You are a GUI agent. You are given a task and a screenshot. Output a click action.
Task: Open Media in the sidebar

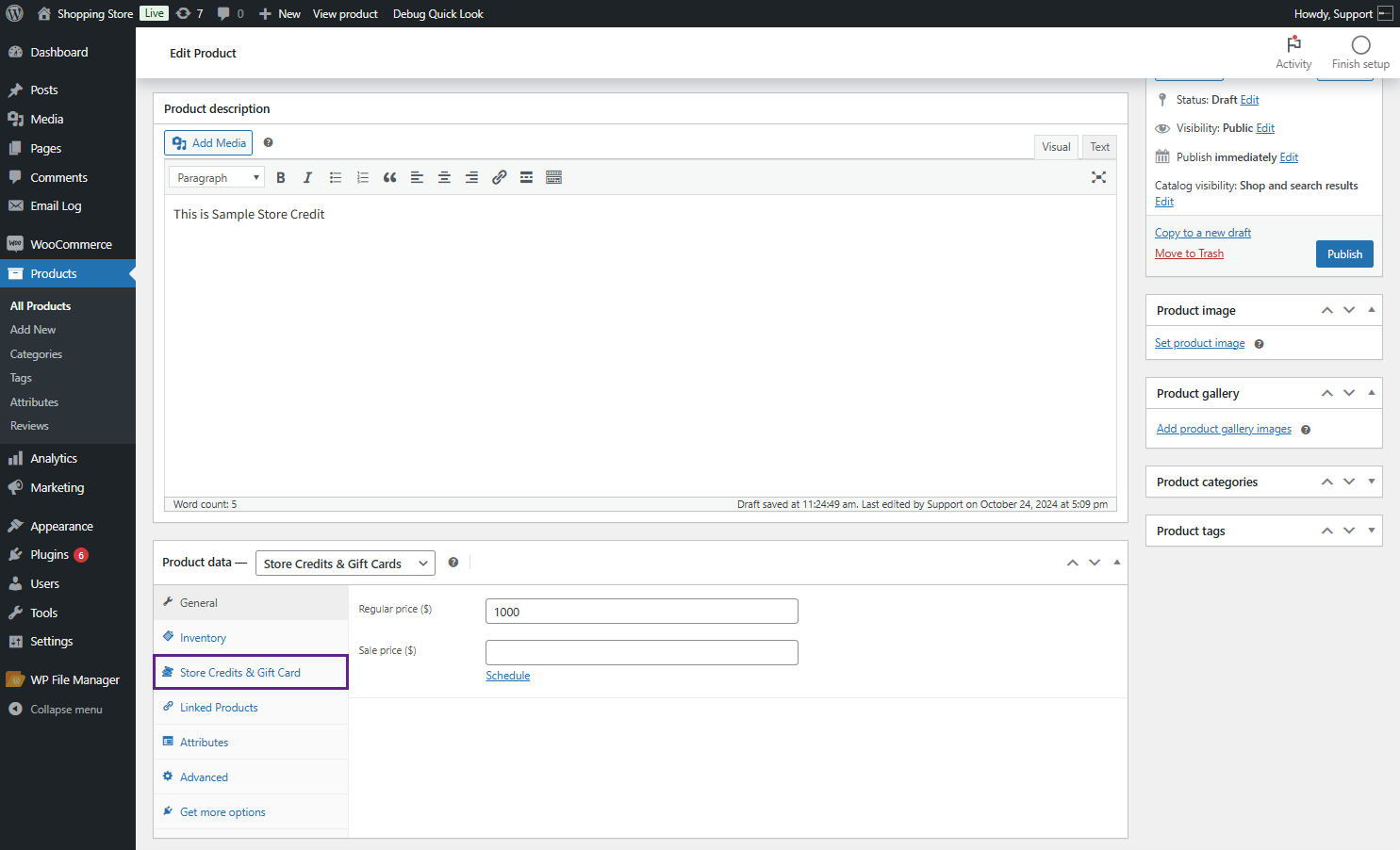68,119
